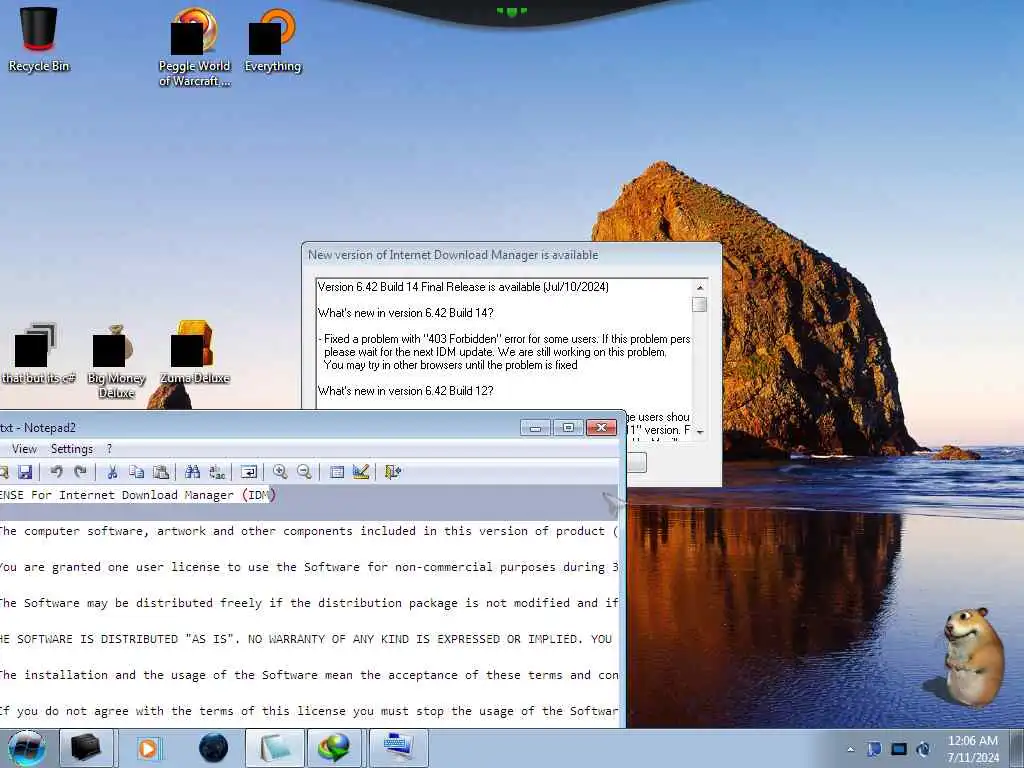Open the ? help menu in Notepad2
This screenshot has height=768, width=1024.
109,449
